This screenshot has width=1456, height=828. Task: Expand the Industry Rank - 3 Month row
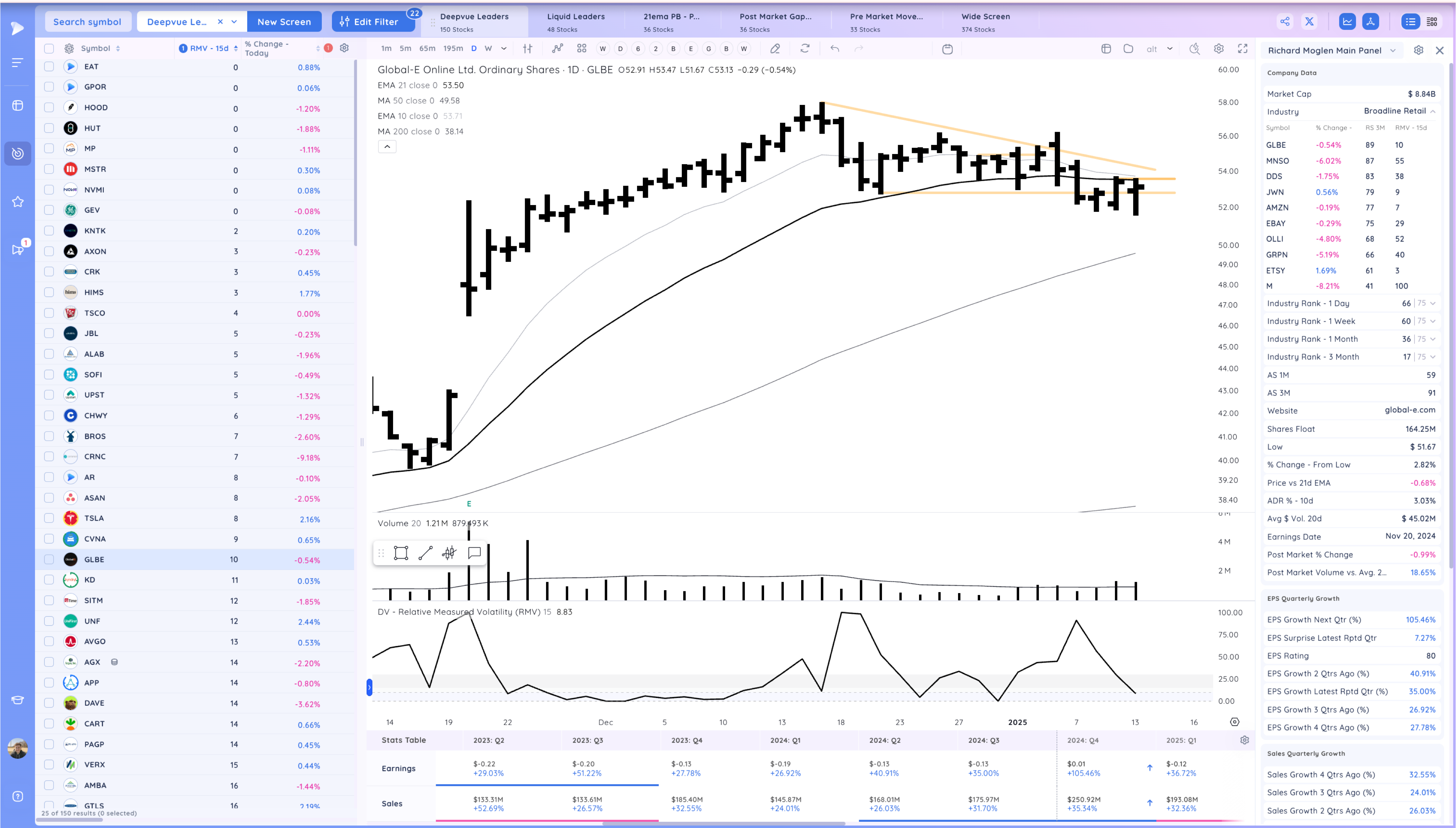1433,357
